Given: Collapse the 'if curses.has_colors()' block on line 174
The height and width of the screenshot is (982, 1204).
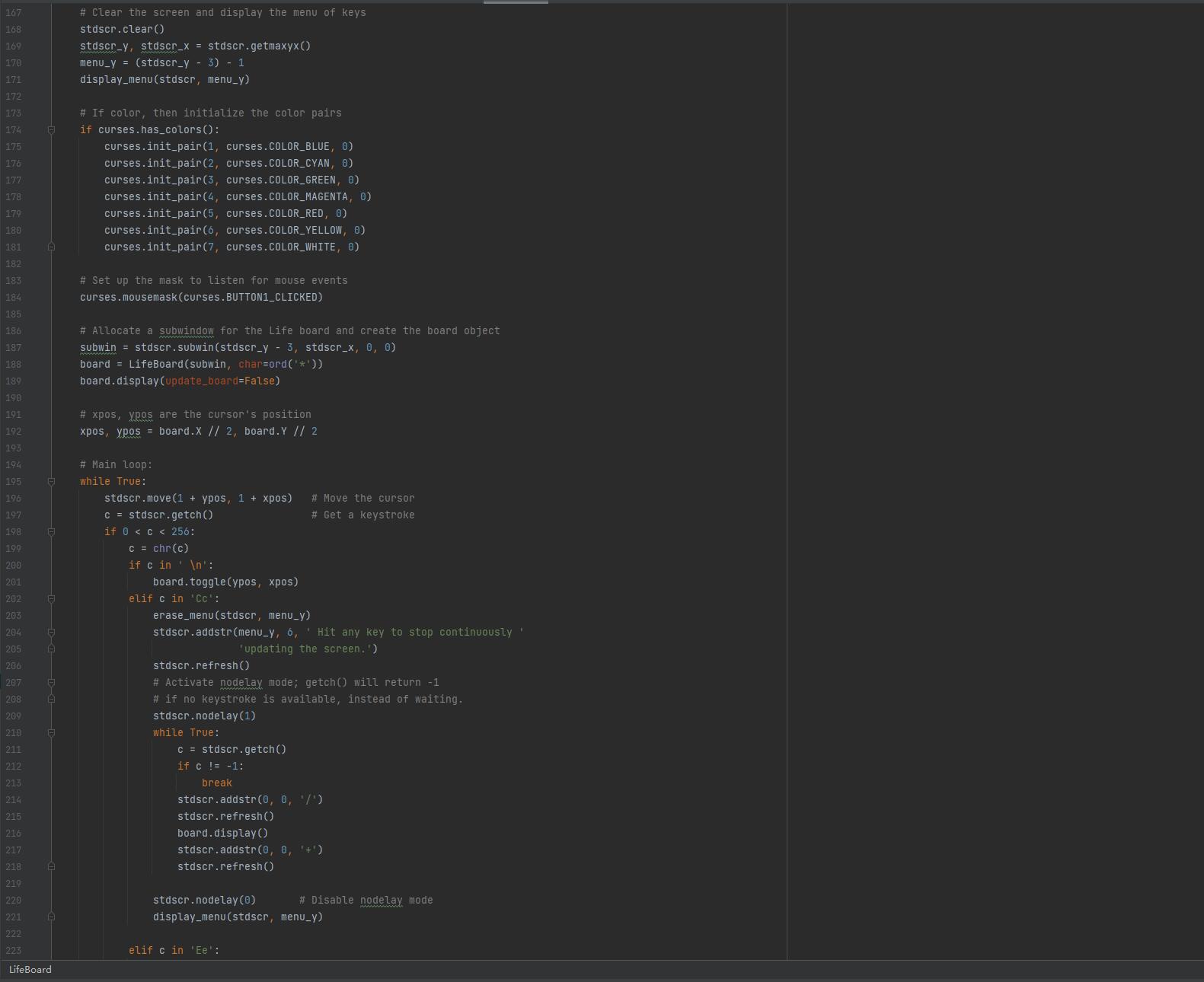Looking at the screenshot, I should (51, 130).
